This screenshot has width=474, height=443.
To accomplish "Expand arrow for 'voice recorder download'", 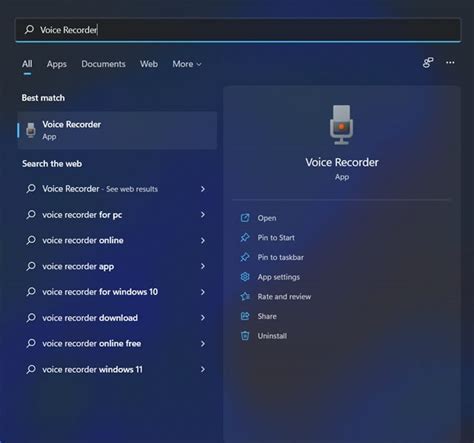I will click(203, 318).
